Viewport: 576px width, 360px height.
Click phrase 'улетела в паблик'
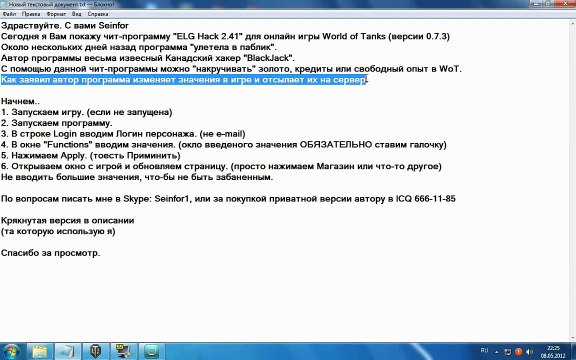(233, 47)
